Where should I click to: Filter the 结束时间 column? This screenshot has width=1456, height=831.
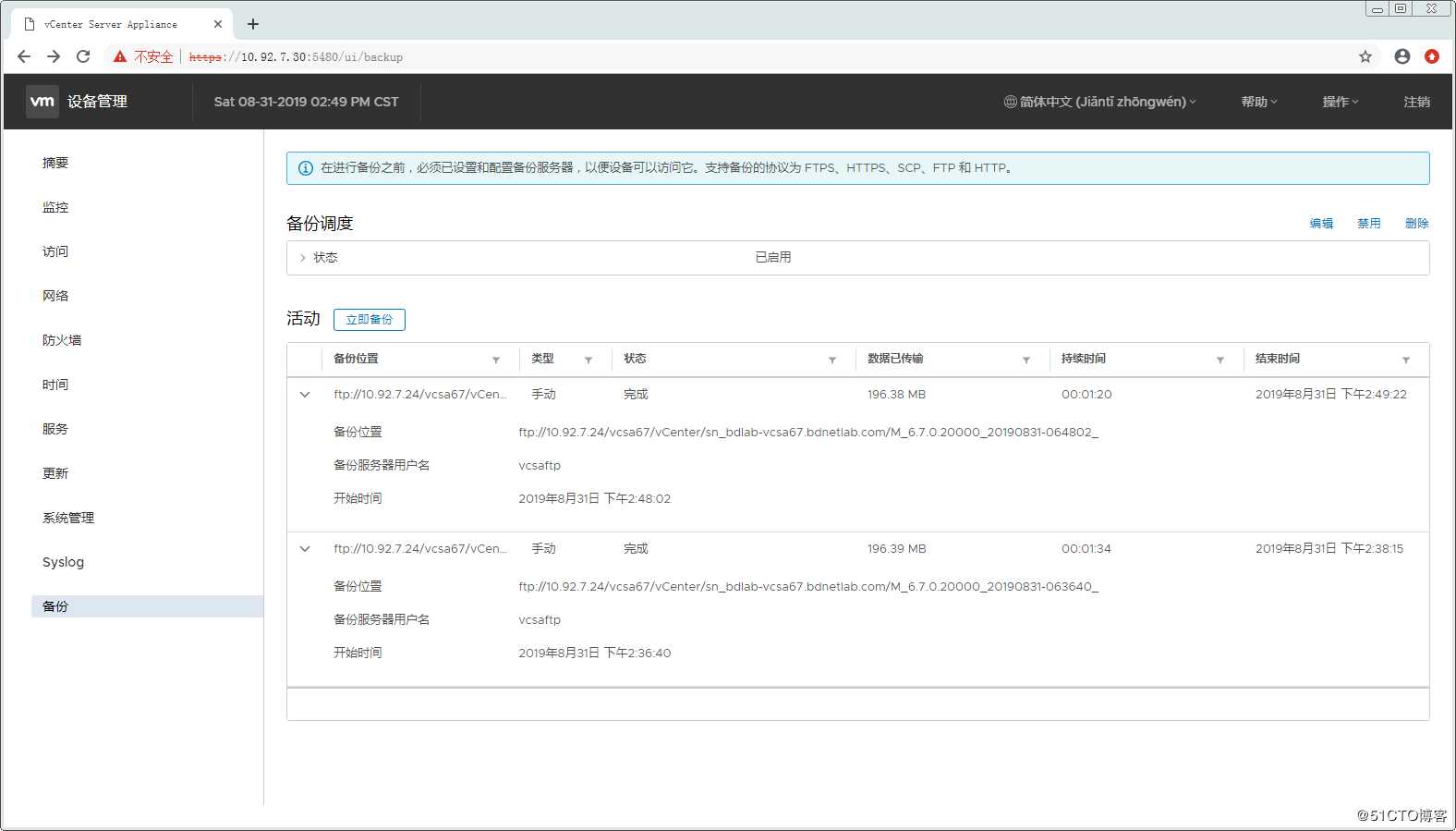[x=1406, y=360]
